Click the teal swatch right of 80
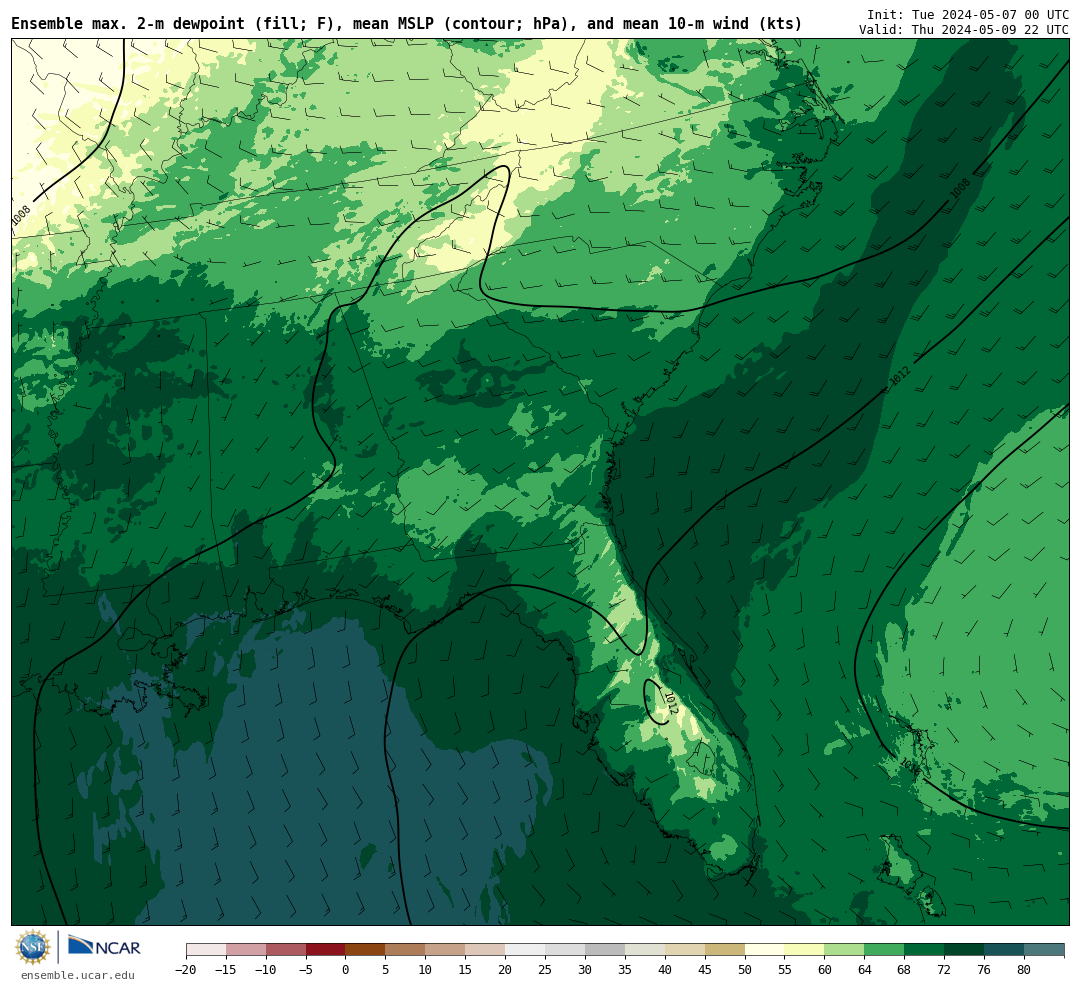 (x=1043, y=950)
